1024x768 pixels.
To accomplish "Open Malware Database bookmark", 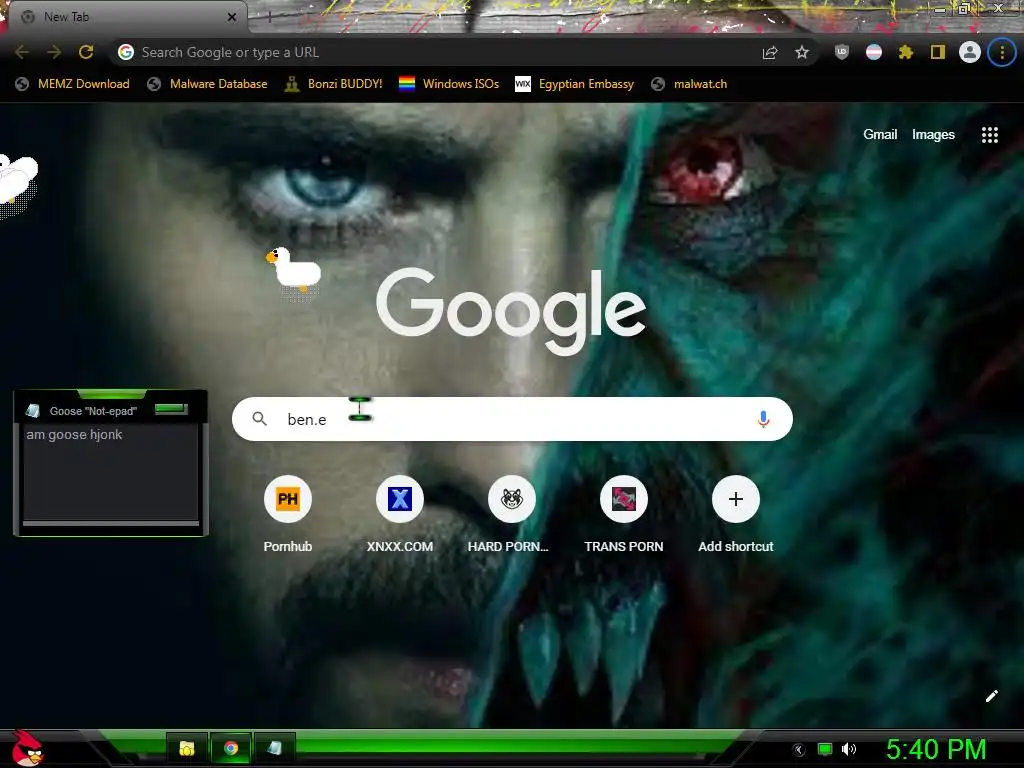I will pos(207,84).
